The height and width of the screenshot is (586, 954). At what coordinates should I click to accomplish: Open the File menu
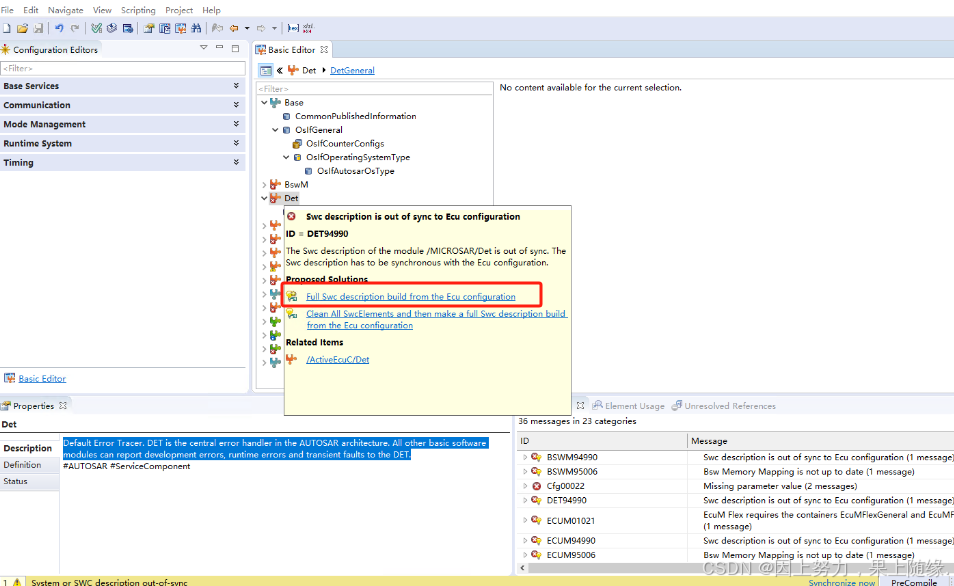(x=7, y=10)
